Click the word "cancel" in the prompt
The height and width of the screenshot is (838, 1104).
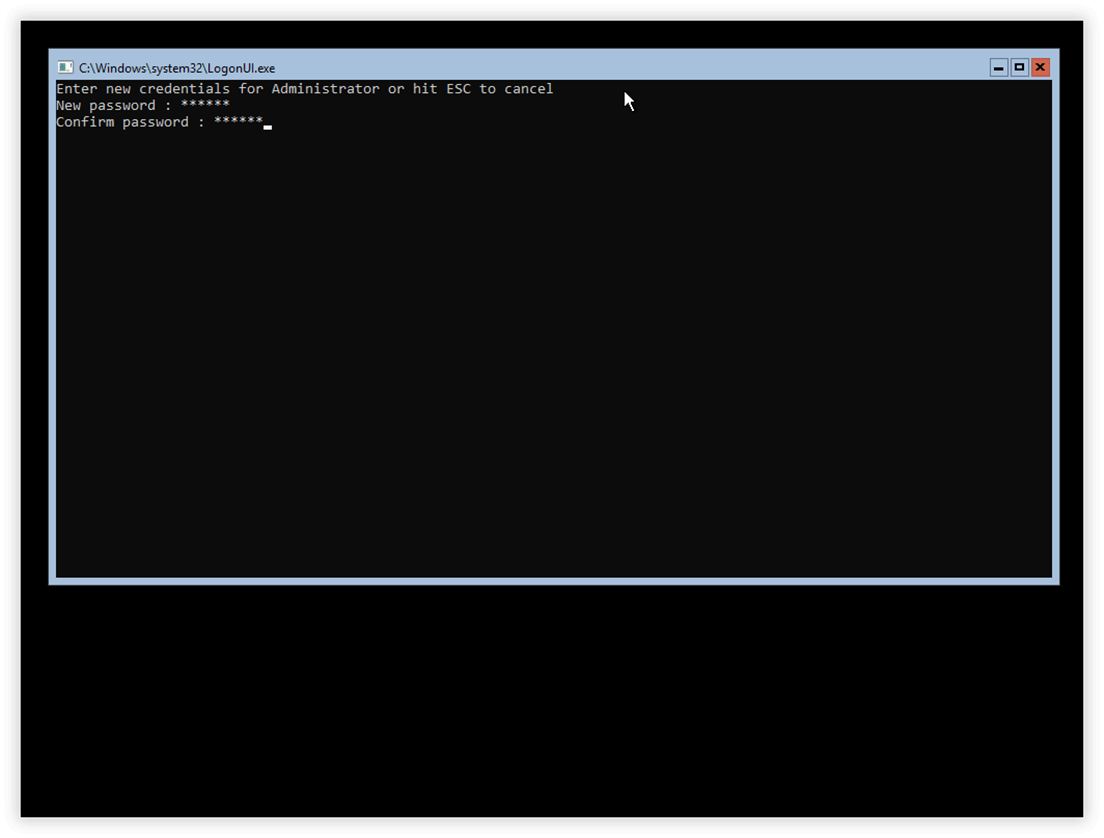(529, 89)
